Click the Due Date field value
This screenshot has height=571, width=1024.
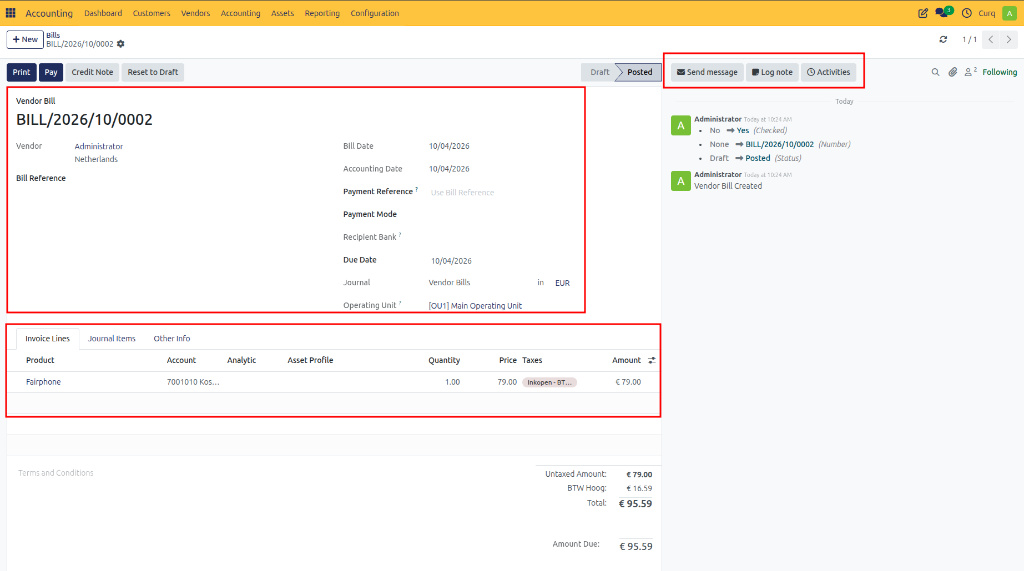point(451,261)
